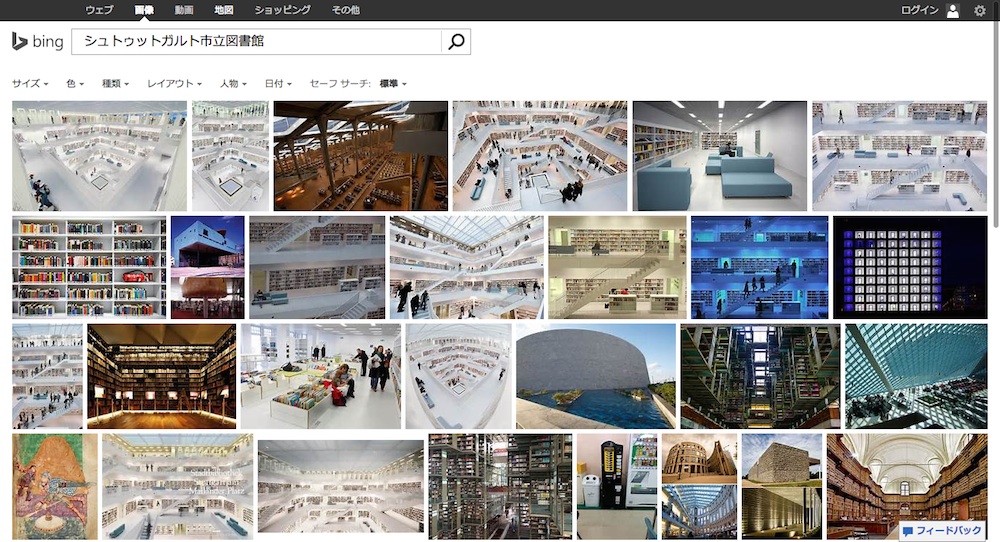Click the ログイン sign-in link
1000x542 pixels.
pos(919,10)
